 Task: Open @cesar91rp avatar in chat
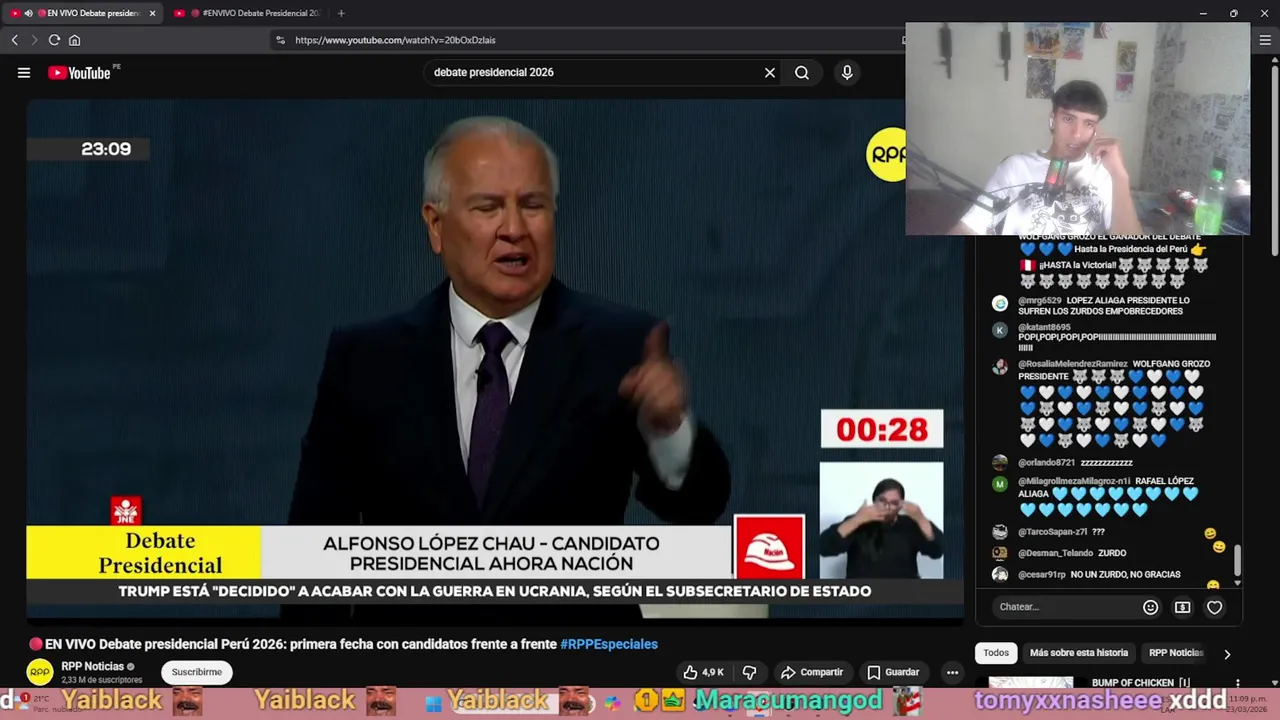(1000, 575)
